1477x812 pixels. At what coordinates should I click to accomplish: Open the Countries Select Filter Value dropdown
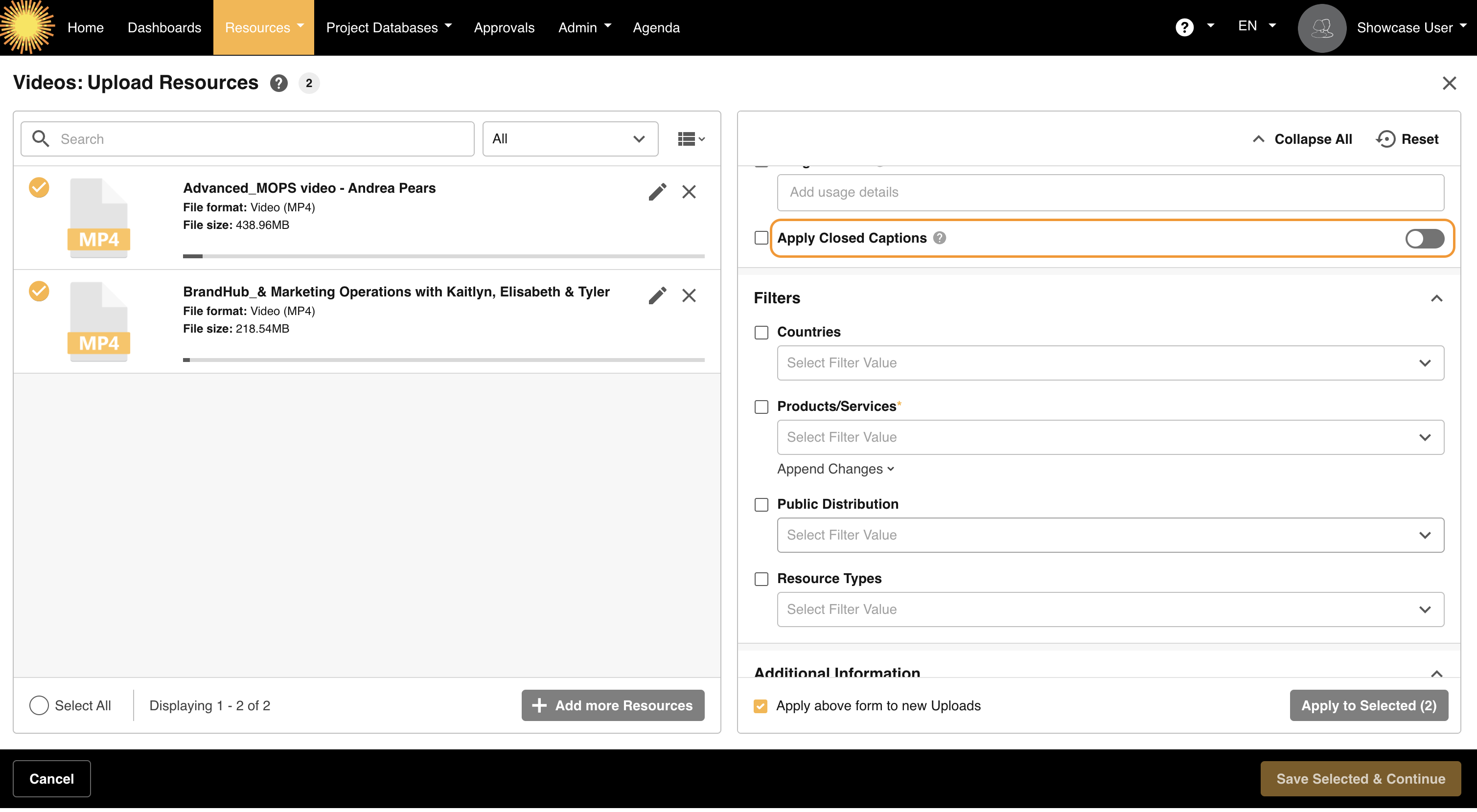click(1110, 363)
